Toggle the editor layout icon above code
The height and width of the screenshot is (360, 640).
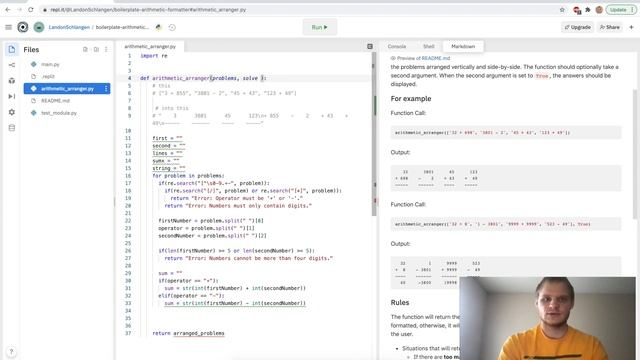[x=370, y=47]
